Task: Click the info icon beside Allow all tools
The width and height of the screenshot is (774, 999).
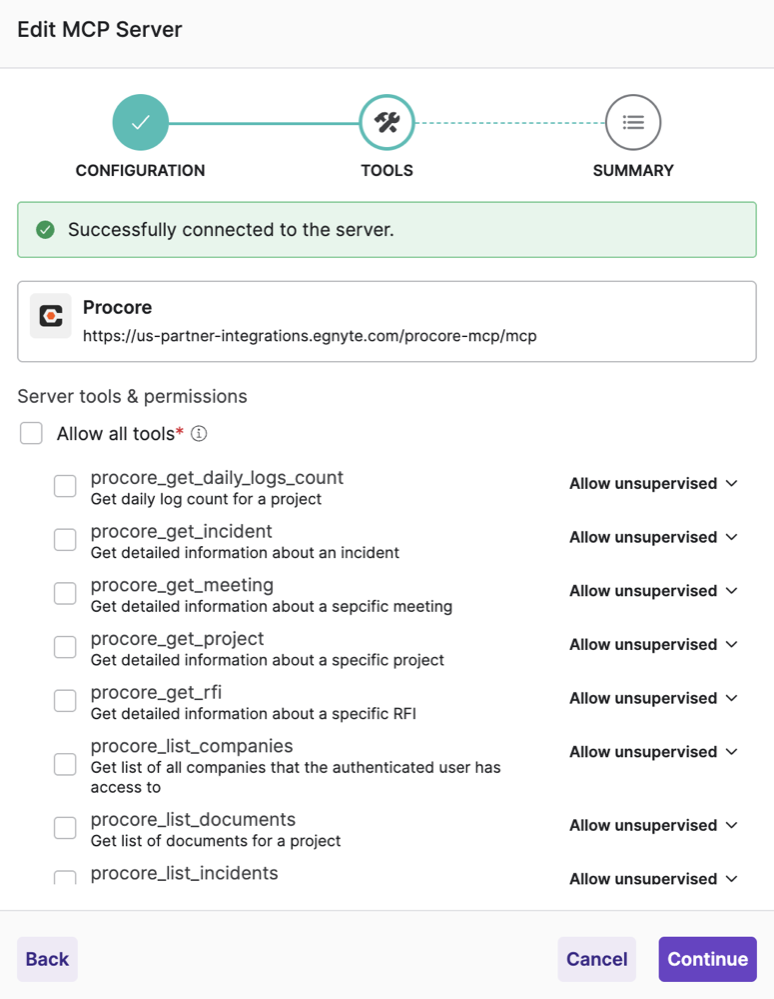Action: 199,434
